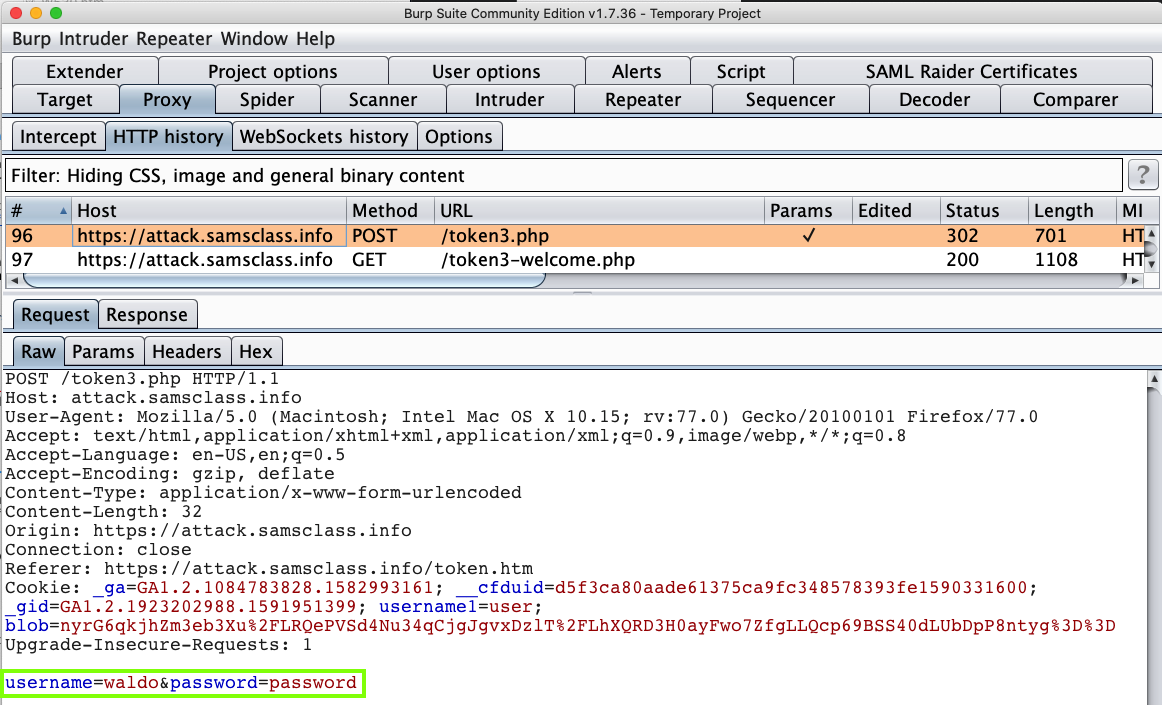Switch to the Params view tab

pyautogui.click(x=103, y=351)
